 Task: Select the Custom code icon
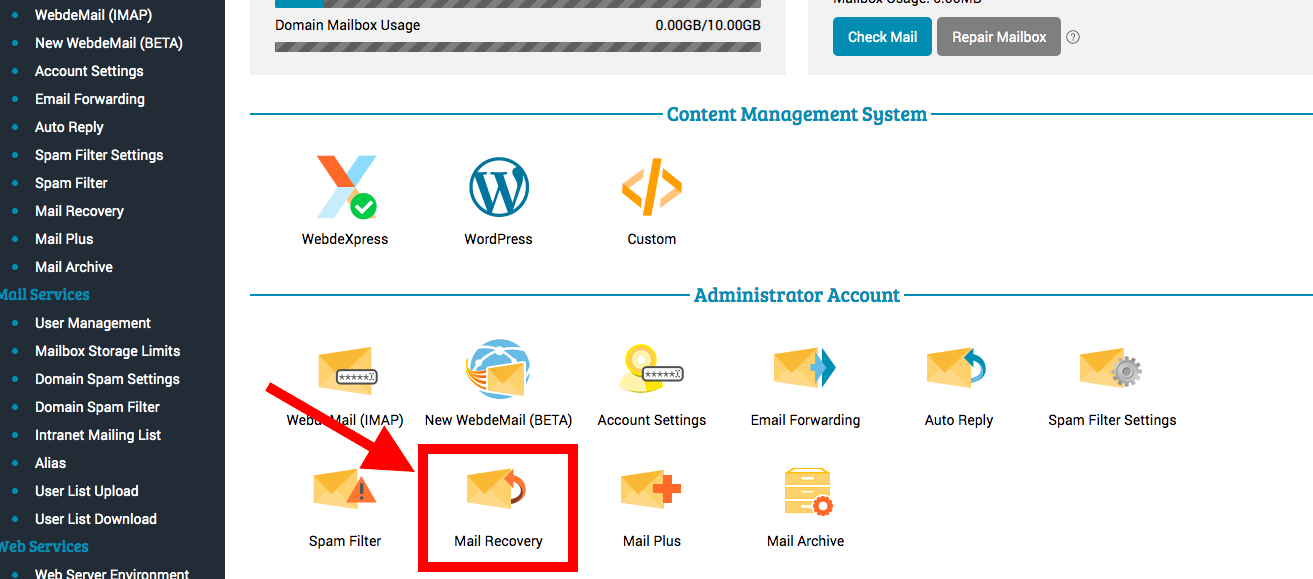(x=651, y=188)
